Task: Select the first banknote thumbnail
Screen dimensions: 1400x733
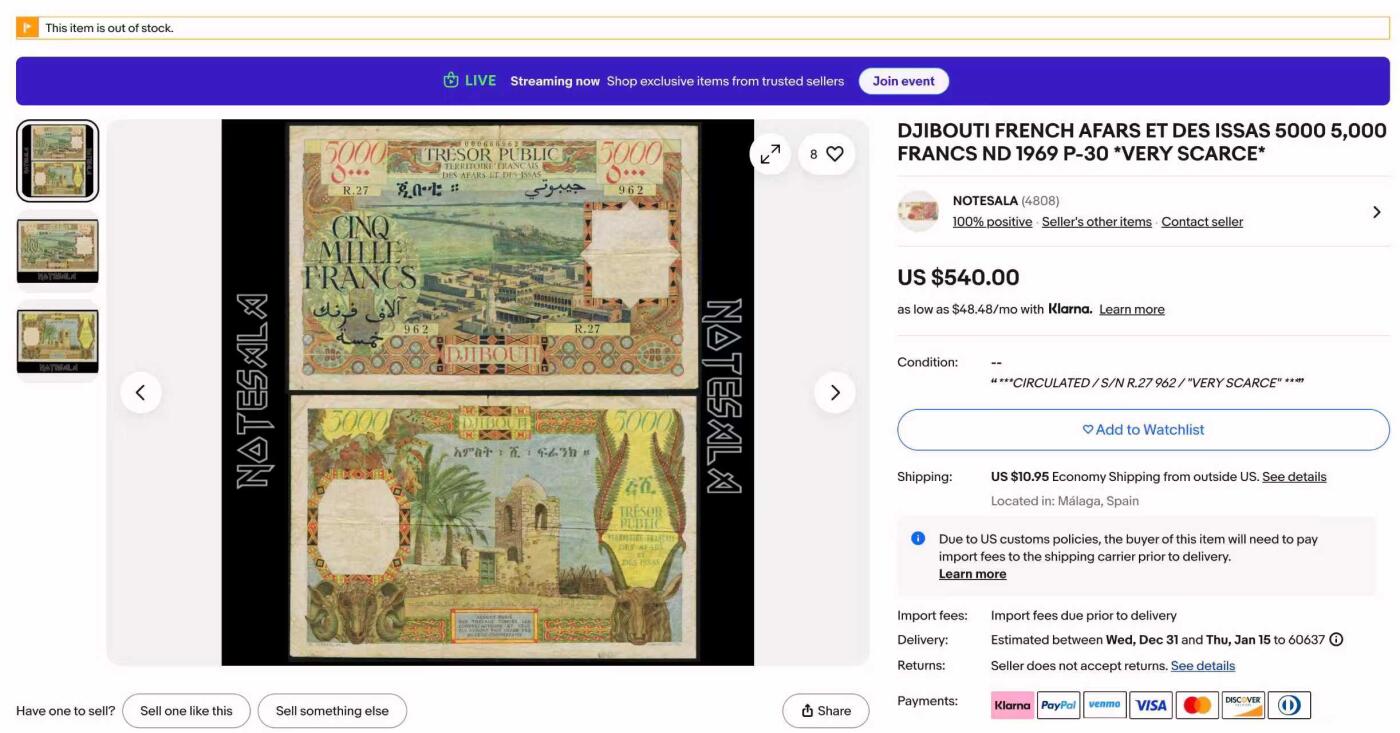Action: 58,161
